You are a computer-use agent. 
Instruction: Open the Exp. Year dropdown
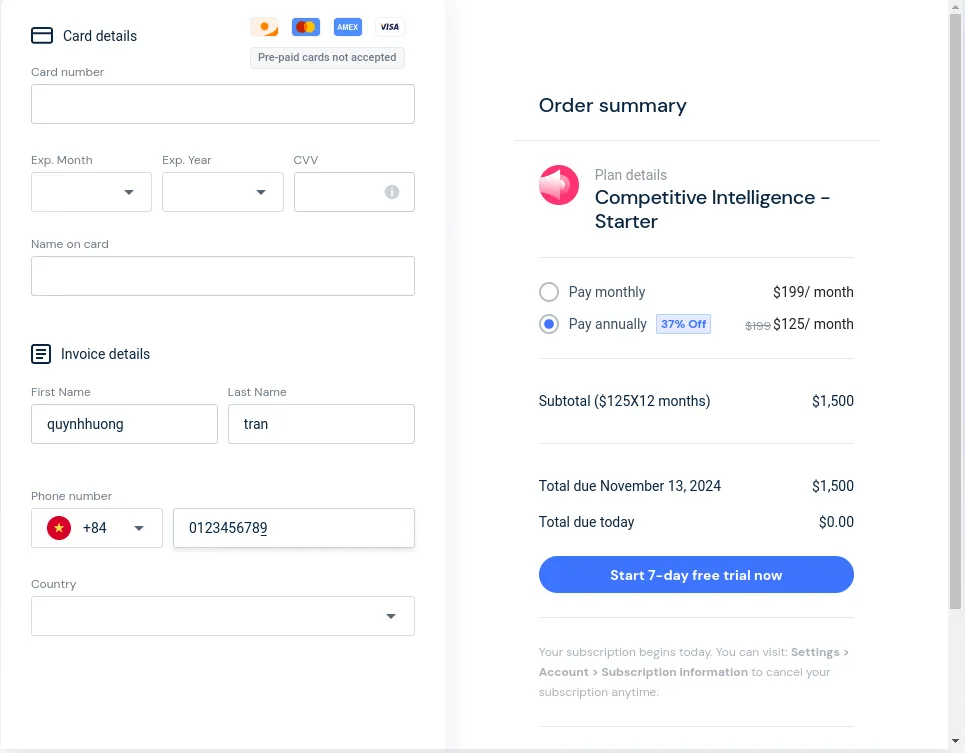[x=223, y=192]
